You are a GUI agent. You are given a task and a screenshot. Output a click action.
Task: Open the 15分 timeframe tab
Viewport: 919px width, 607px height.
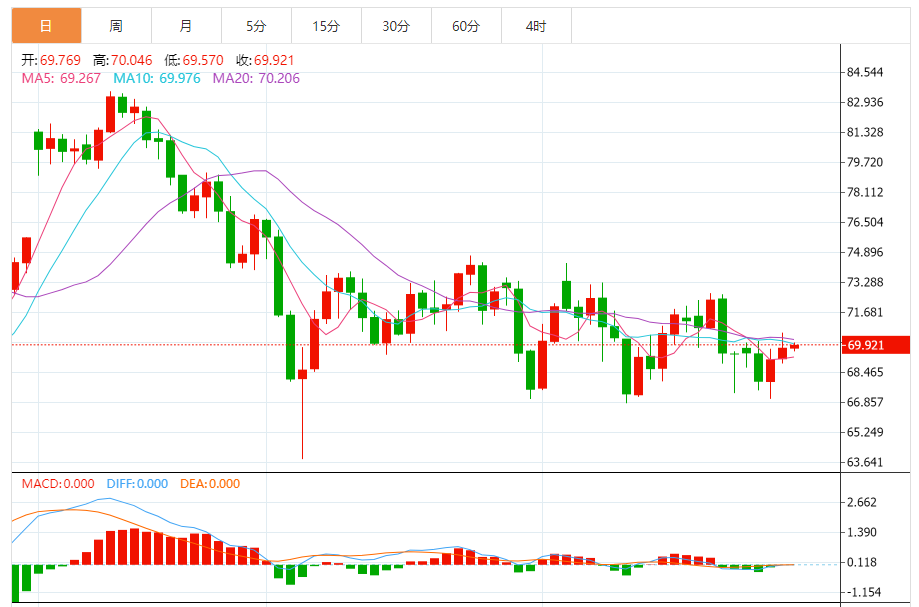326,26
